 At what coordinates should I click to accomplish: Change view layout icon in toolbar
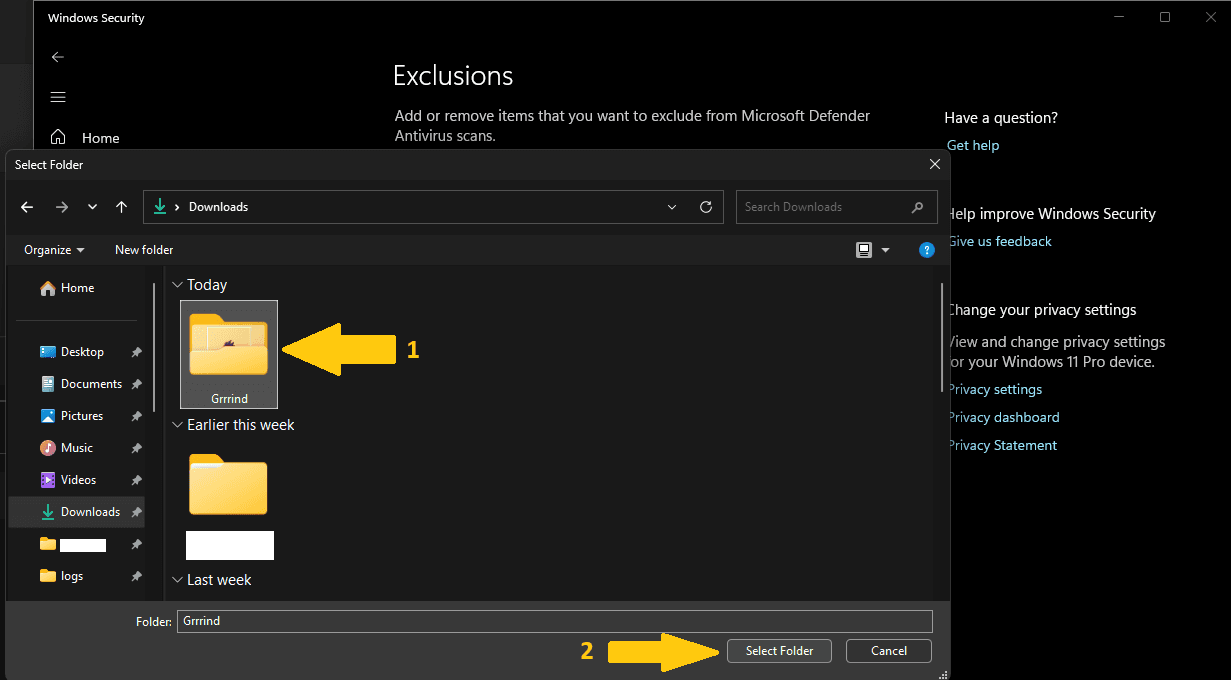(864, 250)
